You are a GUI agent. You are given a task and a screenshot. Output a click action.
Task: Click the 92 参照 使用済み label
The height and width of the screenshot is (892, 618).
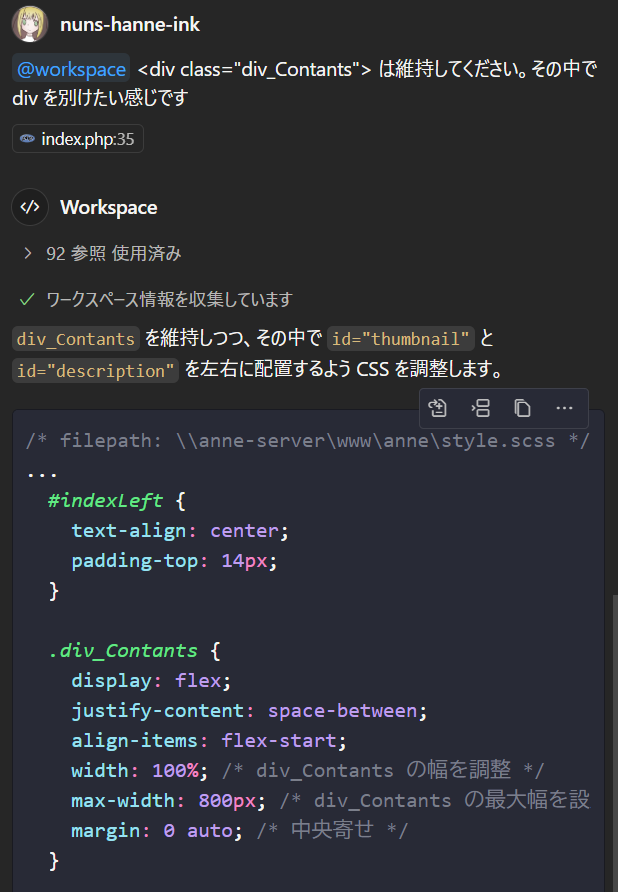(x=114, y=253)
